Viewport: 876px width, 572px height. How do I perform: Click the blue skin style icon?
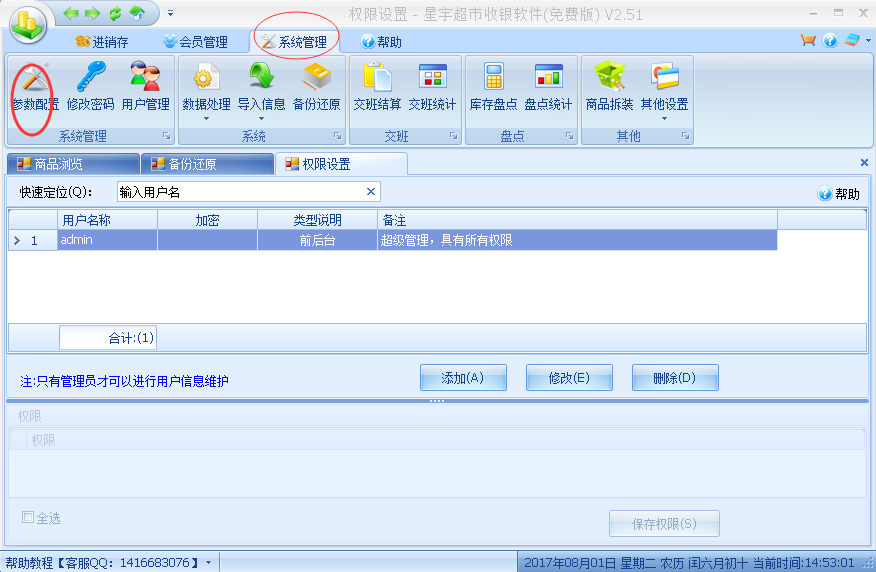pyautogui.click(x=852, y=40)
